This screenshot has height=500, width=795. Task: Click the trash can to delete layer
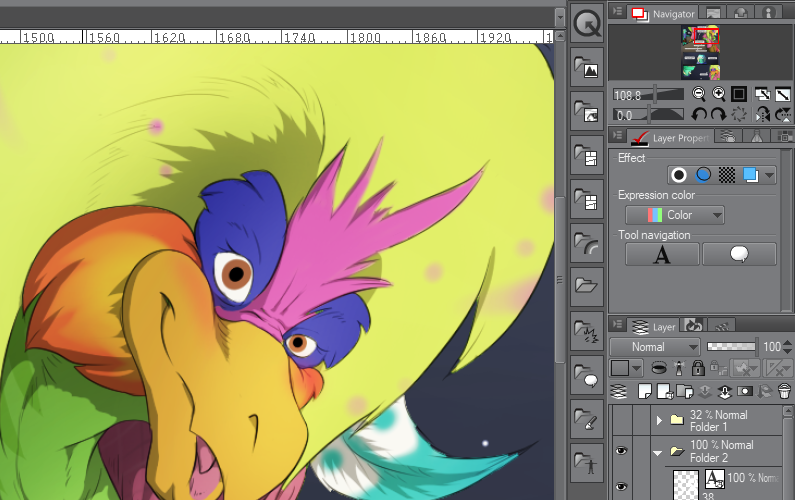point(783,390)
